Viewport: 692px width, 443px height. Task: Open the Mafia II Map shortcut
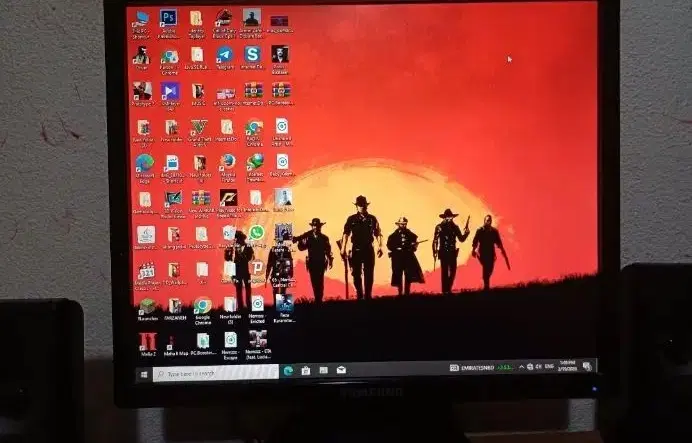click(x=175, y=345)
